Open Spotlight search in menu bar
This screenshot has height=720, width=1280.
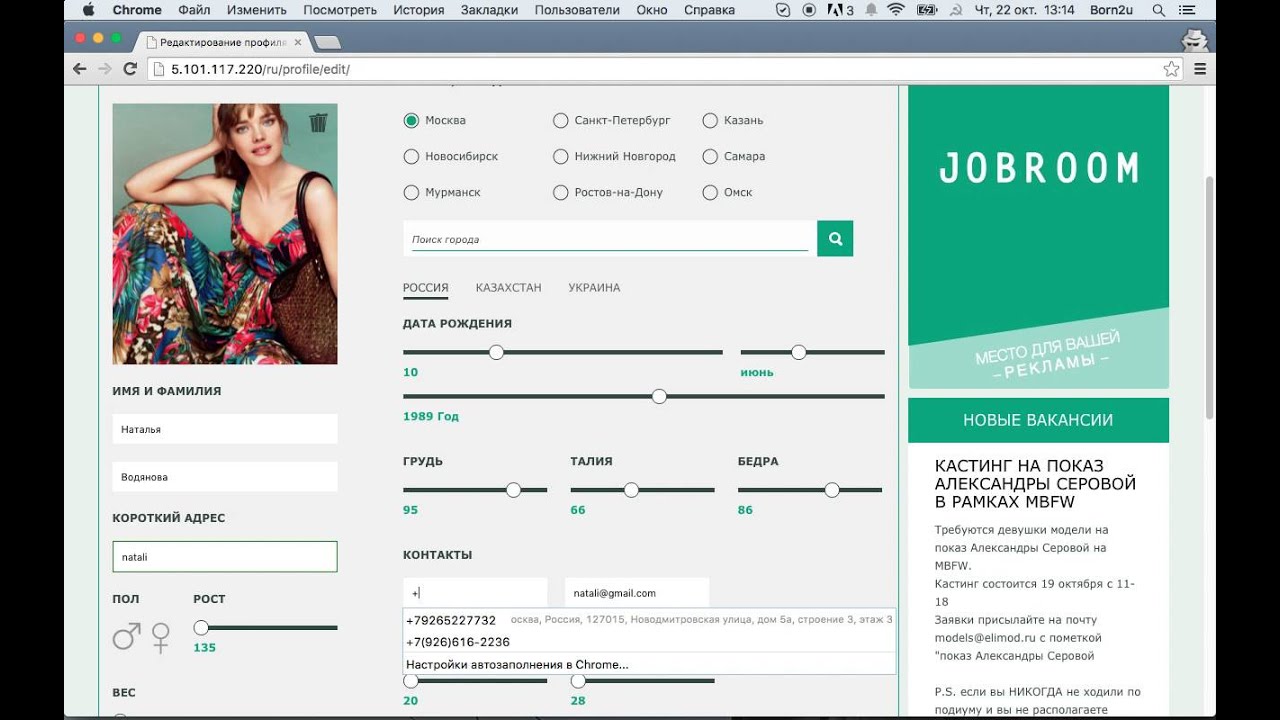pos(1158,10)
